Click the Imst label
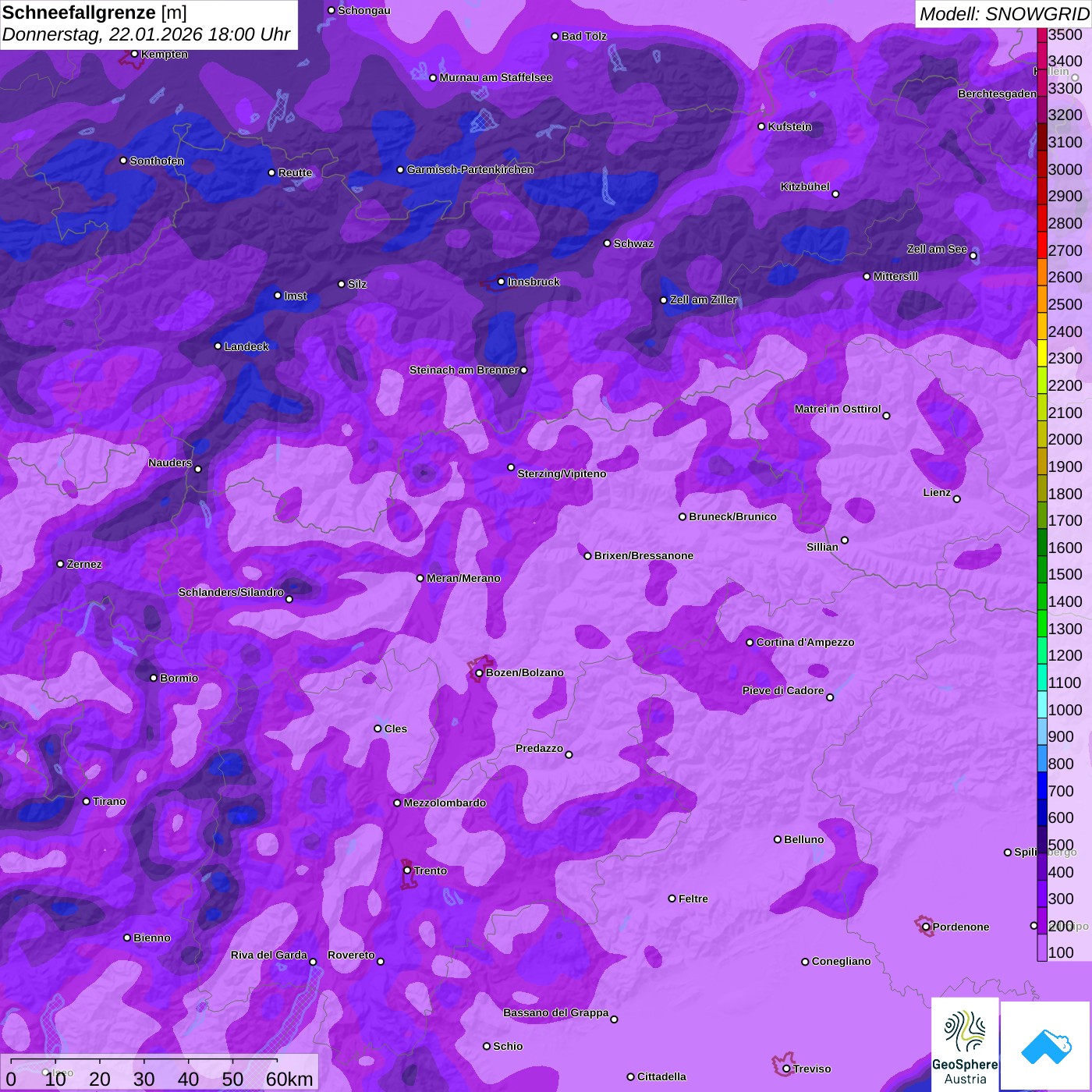This screenshot has height=1092, width=1092. [x=295, y=296]
